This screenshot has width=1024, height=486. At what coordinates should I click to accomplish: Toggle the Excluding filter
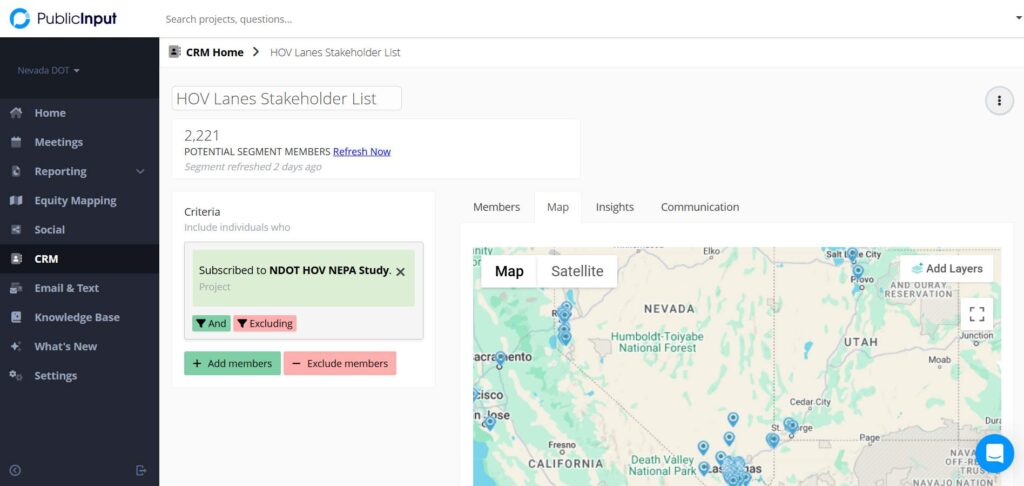tap(265, 323)
